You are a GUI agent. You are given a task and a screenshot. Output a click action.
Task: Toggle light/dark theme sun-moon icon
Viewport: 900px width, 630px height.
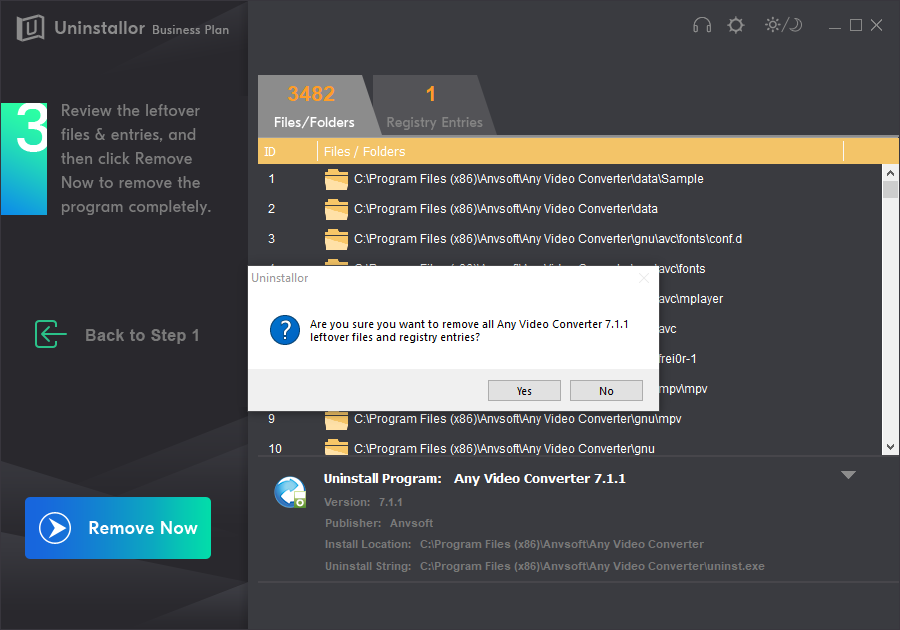coord(783,25)
